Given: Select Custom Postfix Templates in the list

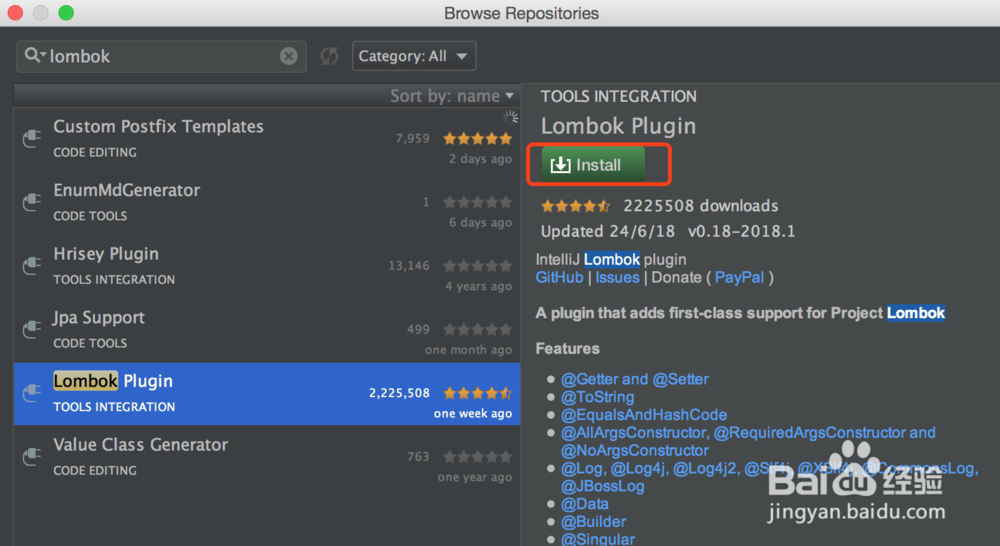Looking at the screenshot, I should click(267, 140).
